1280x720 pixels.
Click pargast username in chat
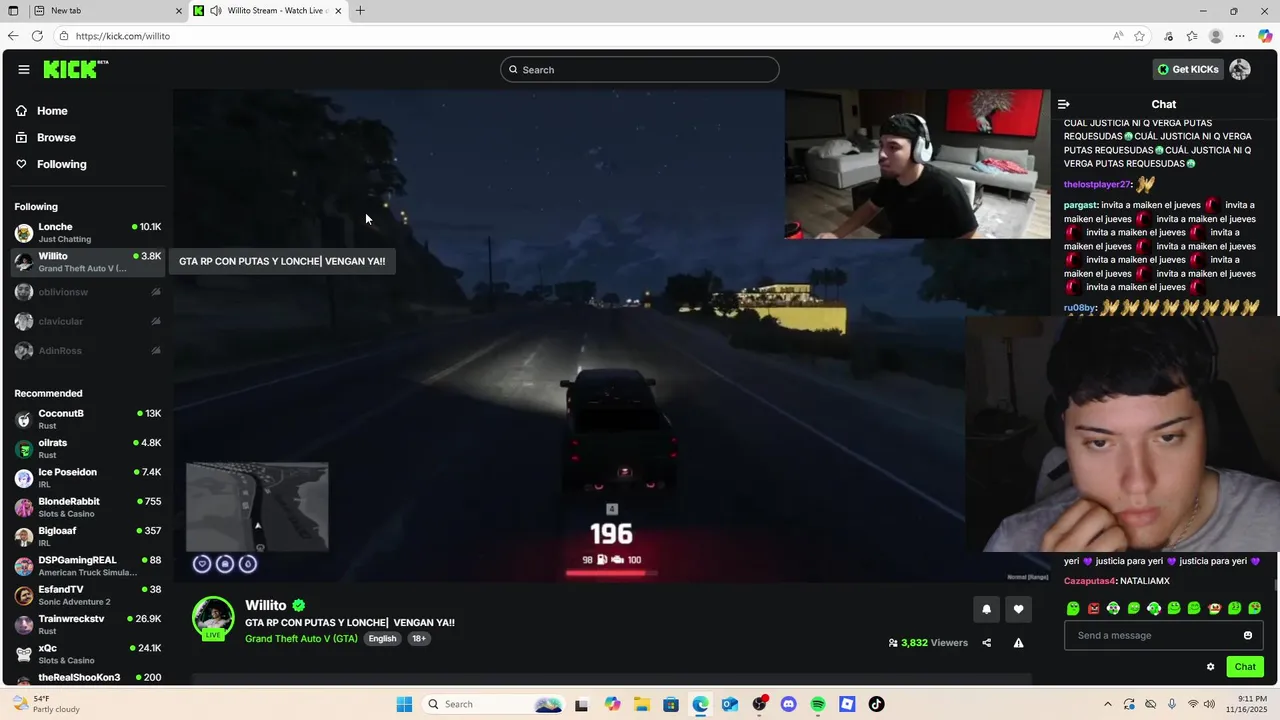pos(1080,205)
